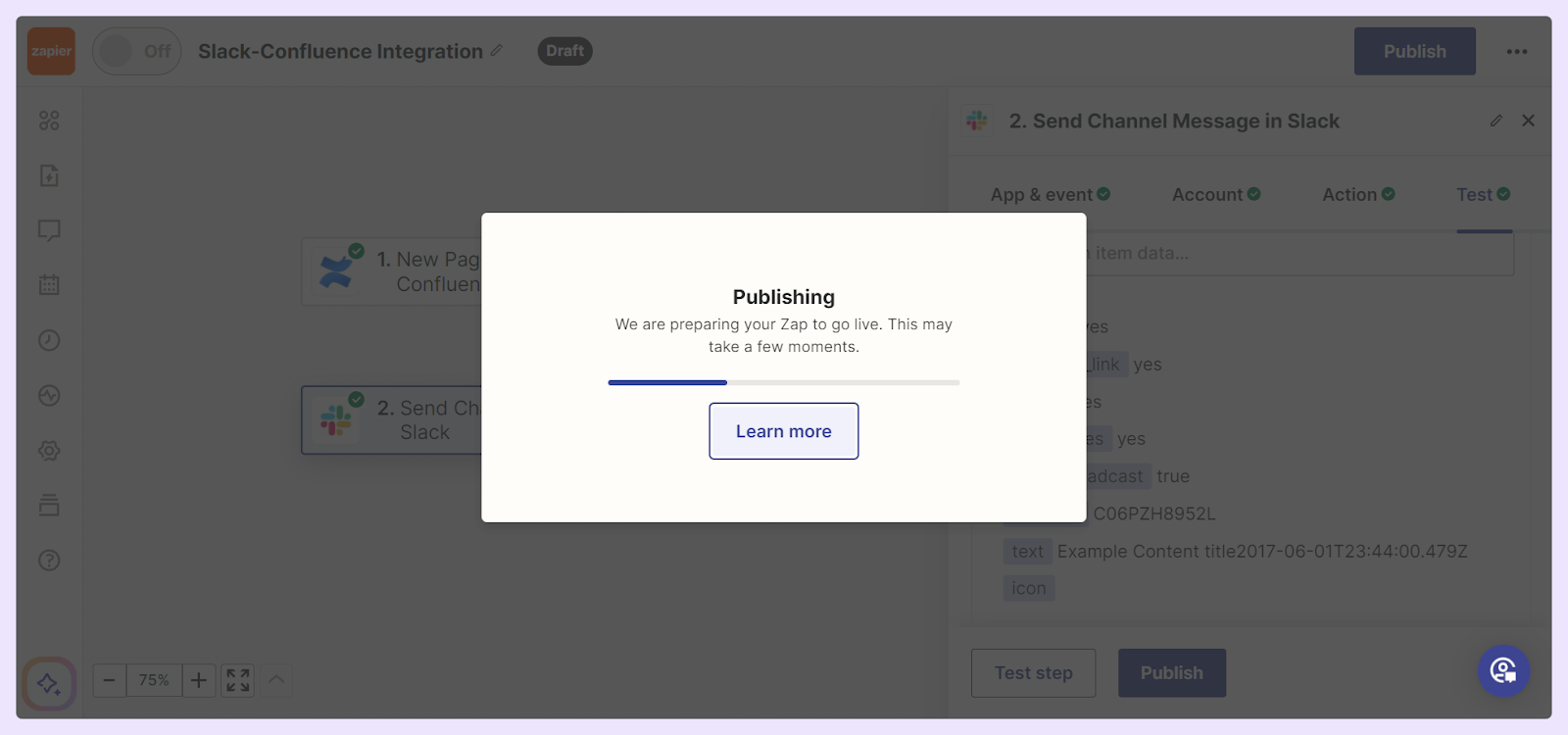Close the step editor panel
The width and height of the screenshot is (1568, 735).
pyautogui.click(x=1528, y=121)
